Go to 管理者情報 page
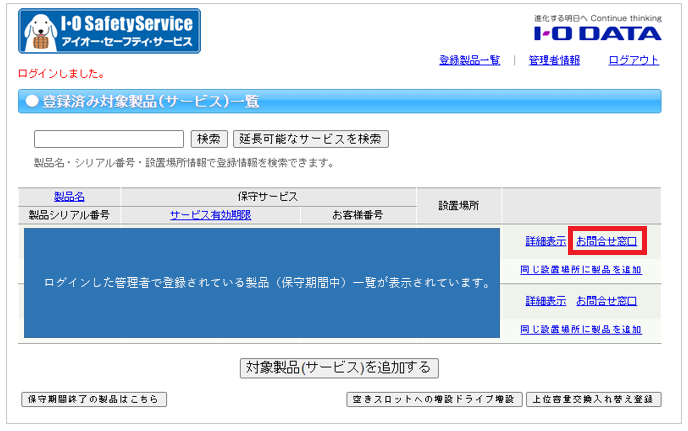This screenshot has height=431, width=688. coord(554,60)
